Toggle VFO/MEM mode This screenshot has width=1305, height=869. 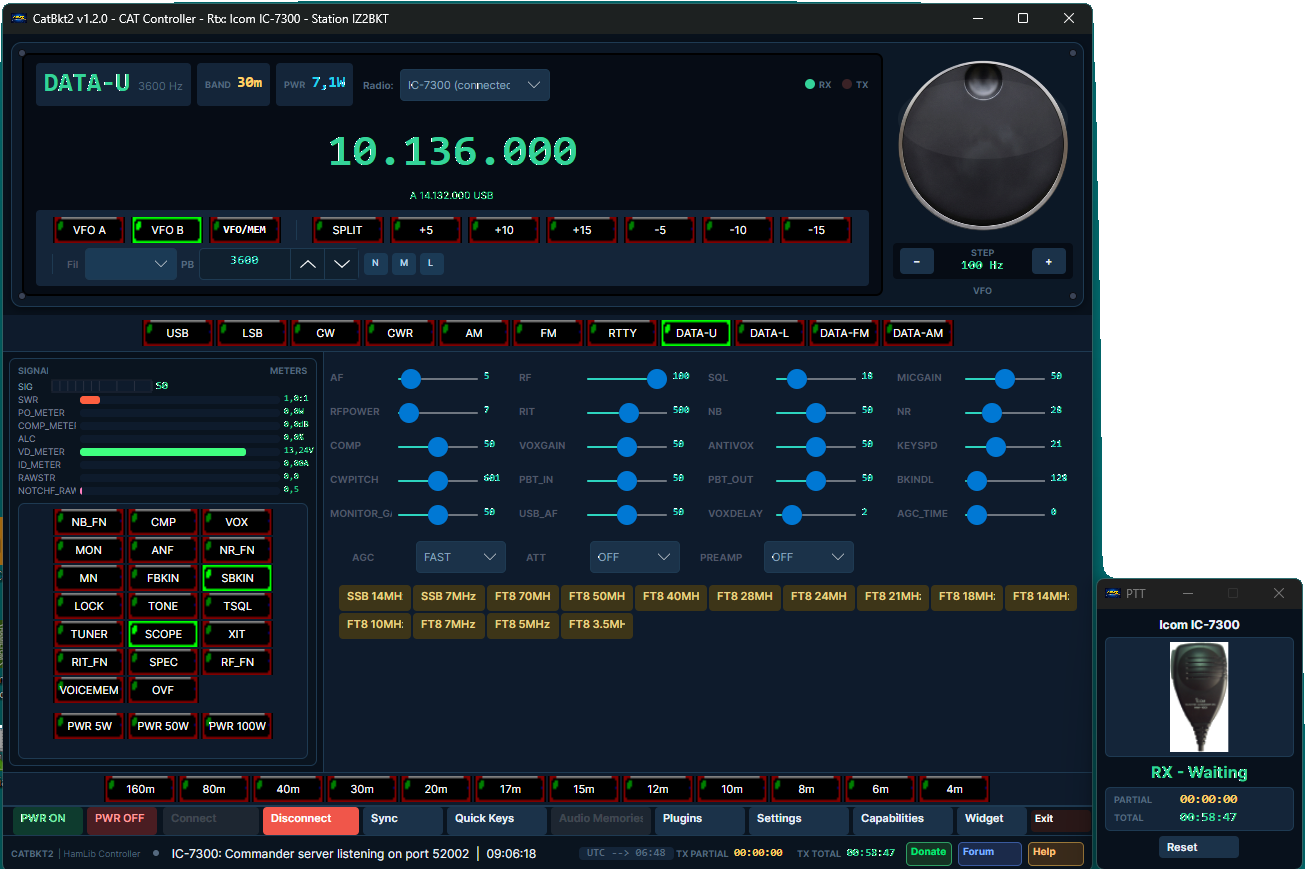[x=245, y=230]
